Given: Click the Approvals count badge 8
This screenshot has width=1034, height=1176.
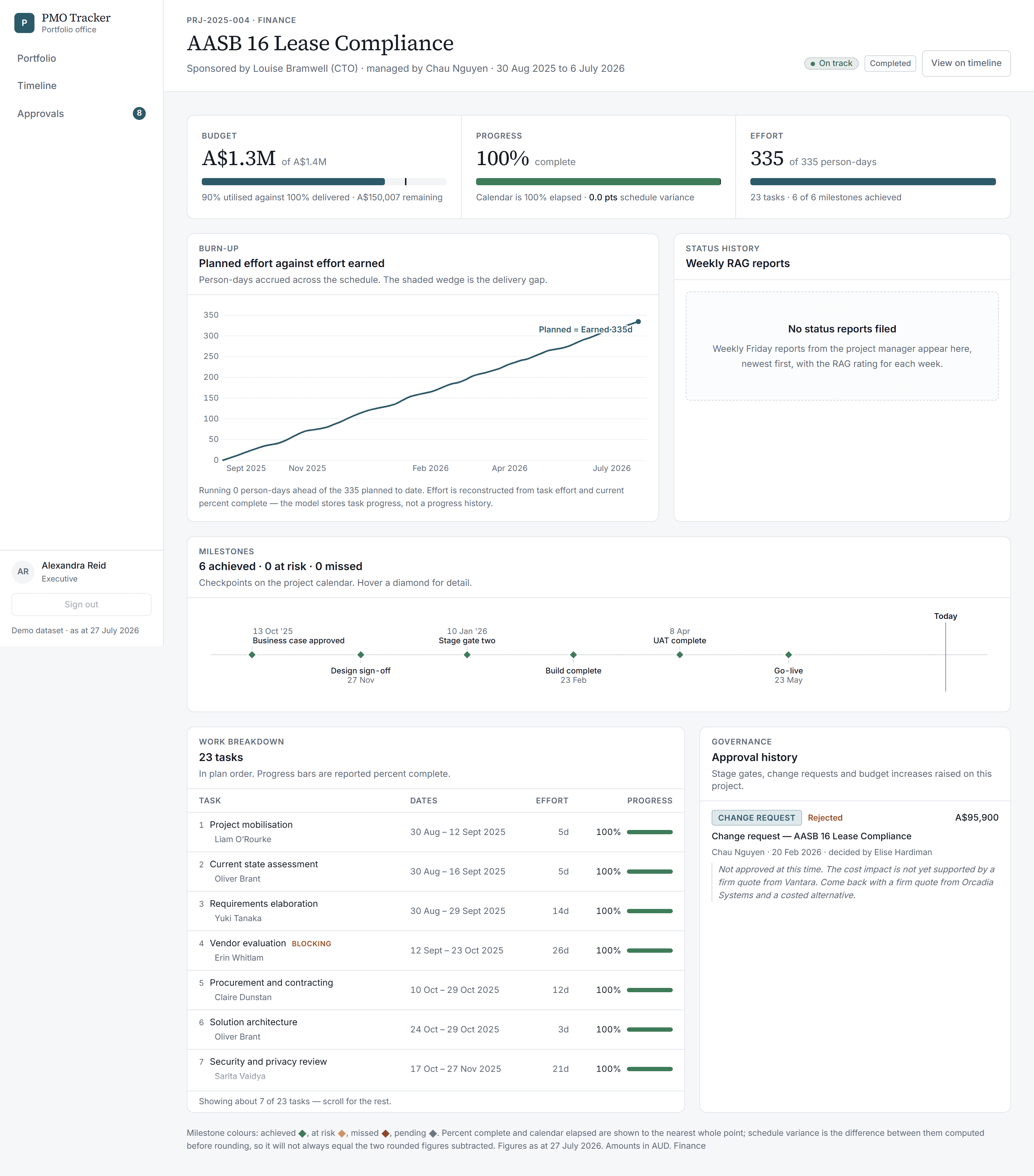Looking at the screenshot, I should click(x=139, y=113).
